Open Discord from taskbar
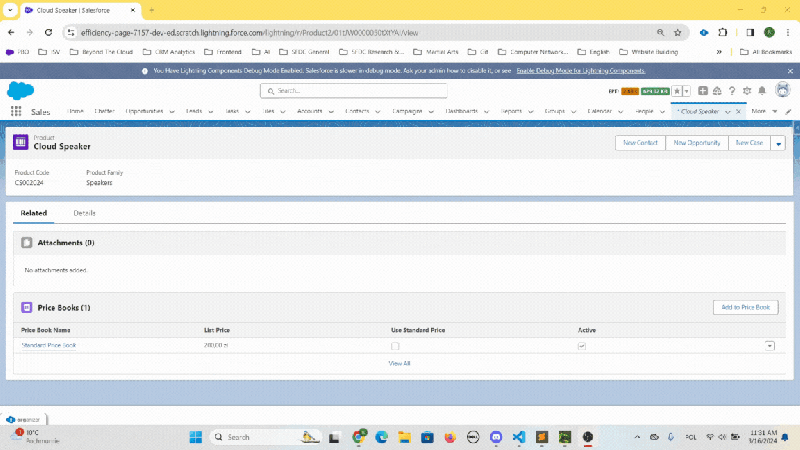Image resolution: width=800 pixels, height=450 pixels. [496, 437]
